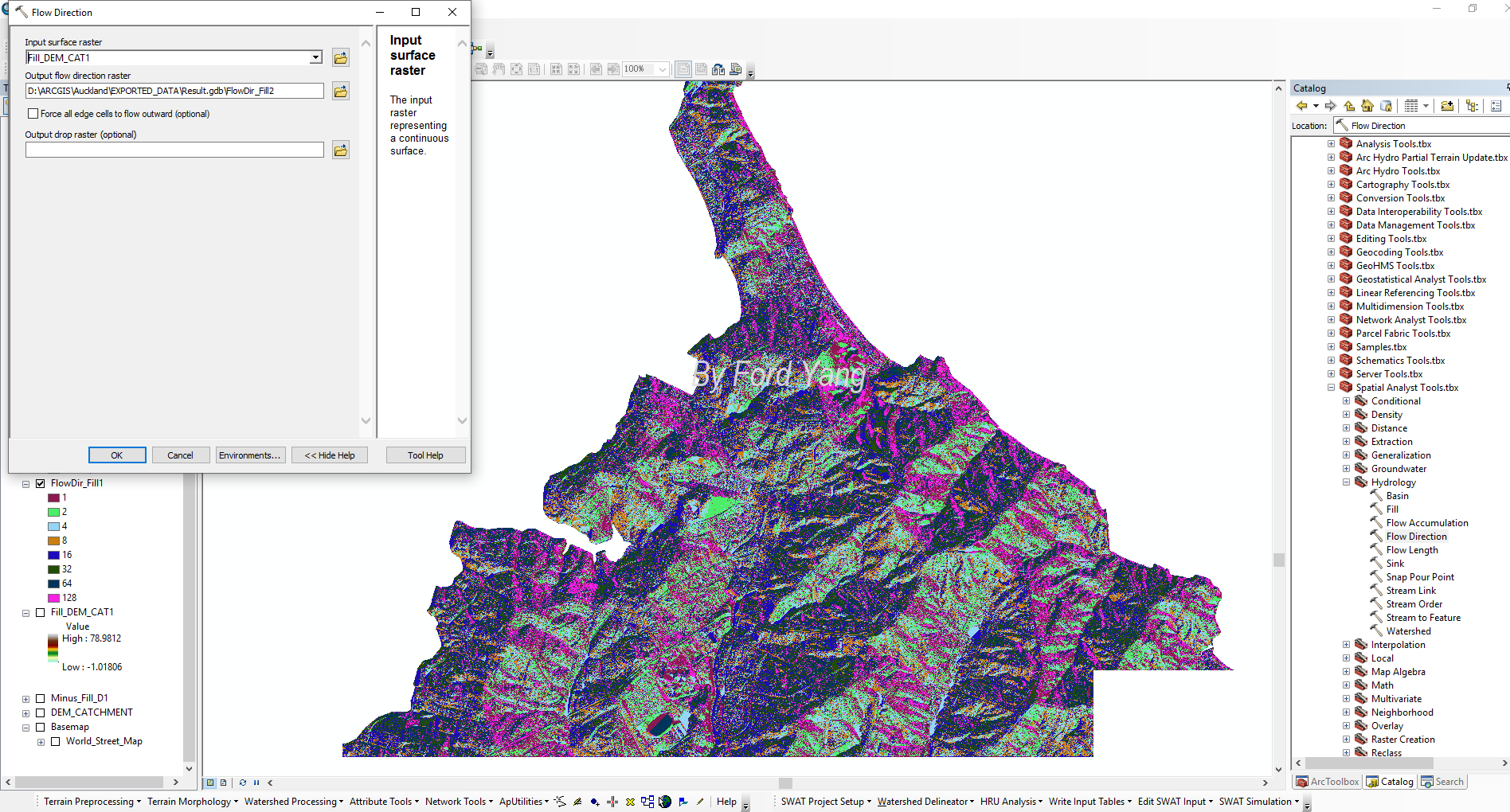The width and height of the screenshot is (1510, 812).
Task: Click the Environments... button
Action: click(250, 455)
